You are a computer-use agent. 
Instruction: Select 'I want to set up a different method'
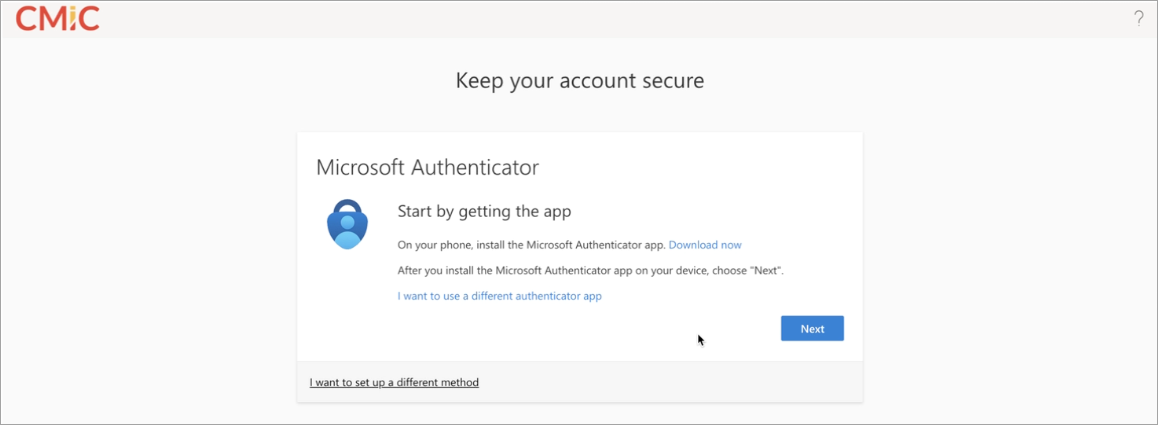[394, 382]
